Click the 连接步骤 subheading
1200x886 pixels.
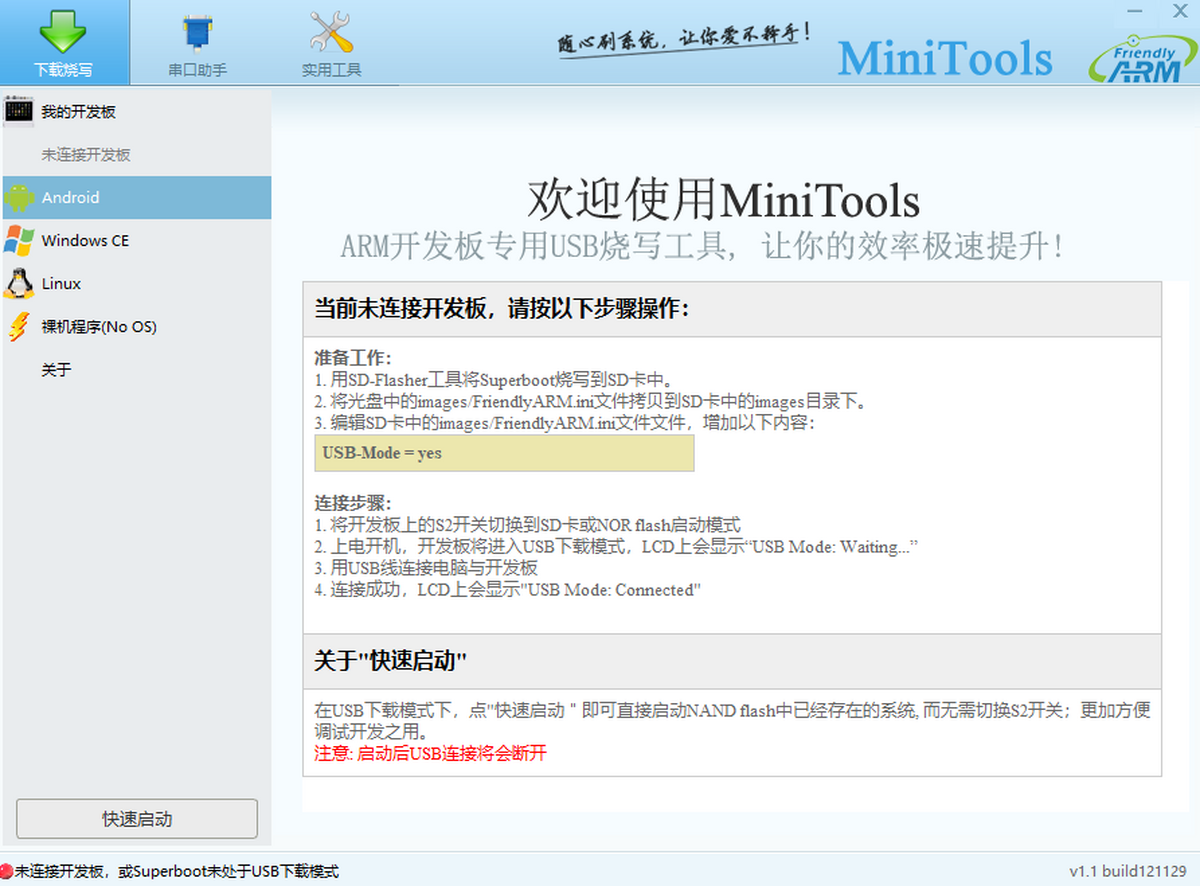coord(352,502)
